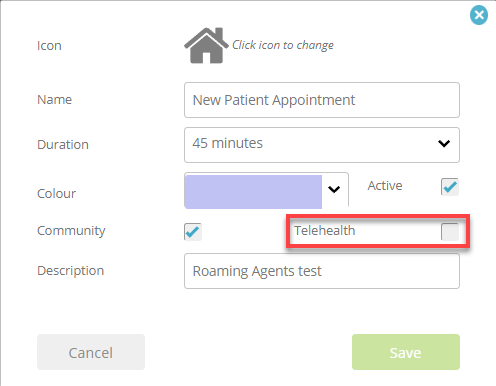Image resolution: width=496 pixels, height=386 pixels.
Task: Expand the Colour picker chevron arrow
Action: point(334,189)
